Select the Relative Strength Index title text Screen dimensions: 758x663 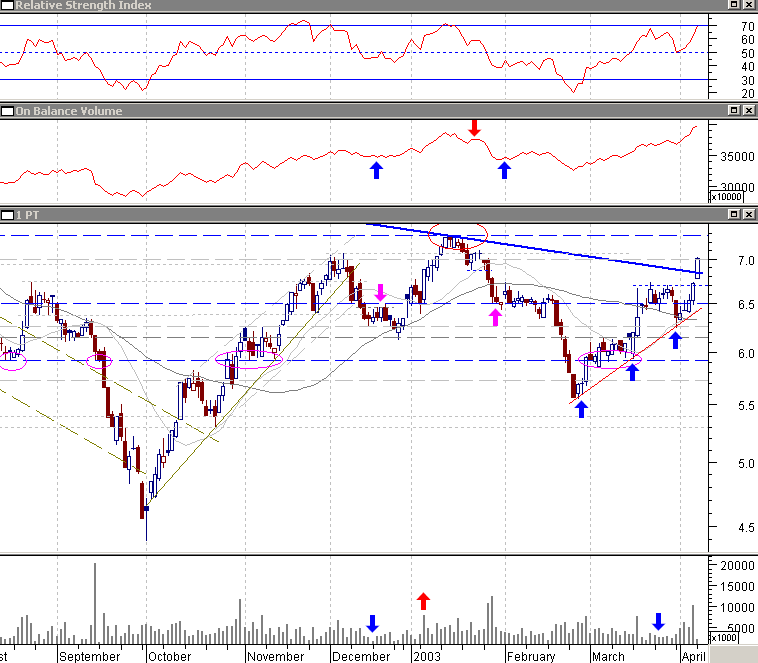(x=83, y=5)
